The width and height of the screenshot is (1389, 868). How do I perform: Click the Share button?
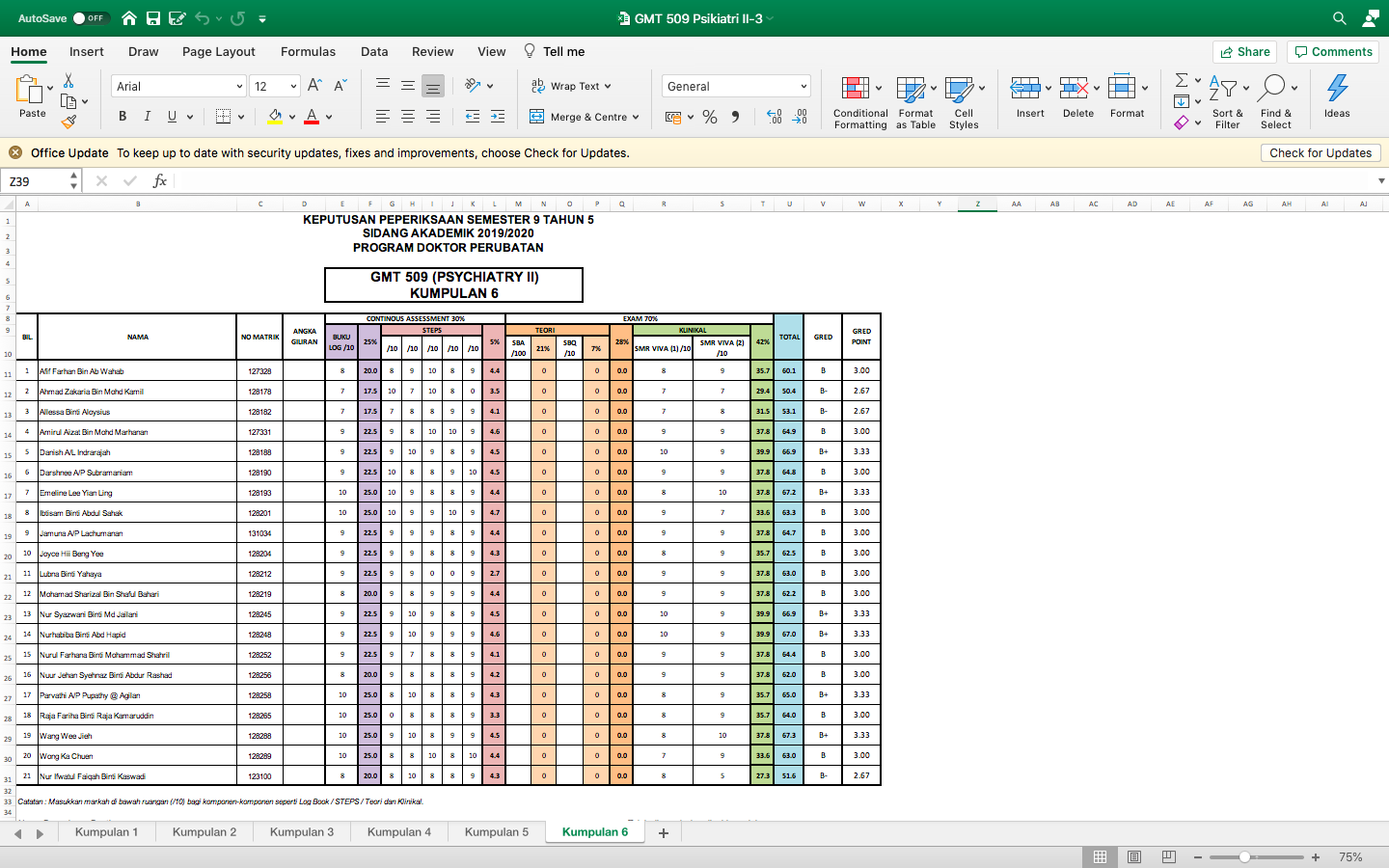1244,52
